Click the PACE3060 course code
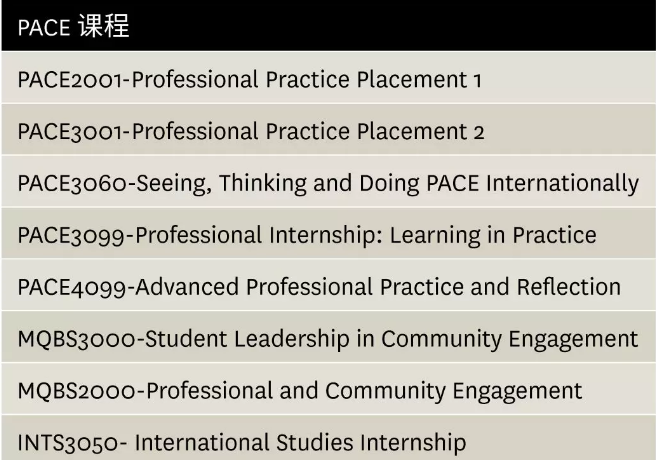656x460 pixels. (x=65, y=183)
